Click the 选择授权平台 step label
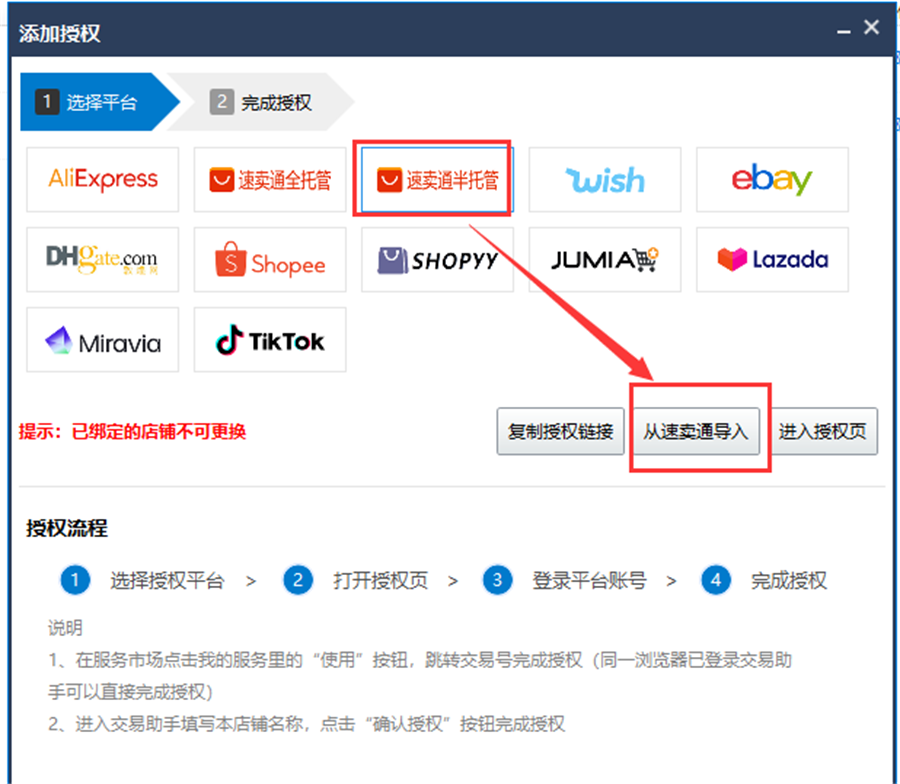The height and width of the screenshot is (784, 900). tap(167, 581)
